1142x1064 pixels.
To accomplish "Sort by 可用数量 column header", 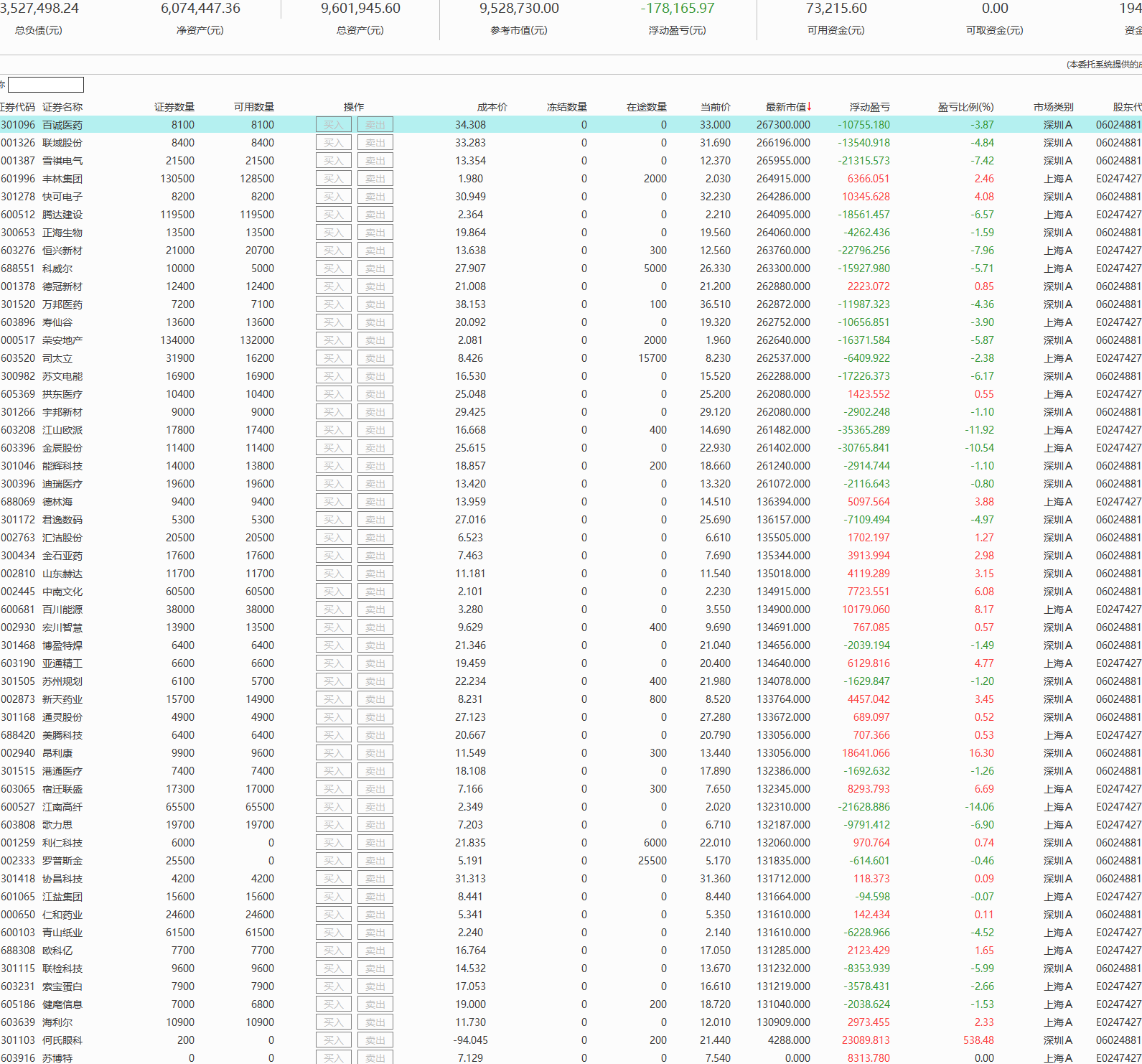I will pos(254,107).
